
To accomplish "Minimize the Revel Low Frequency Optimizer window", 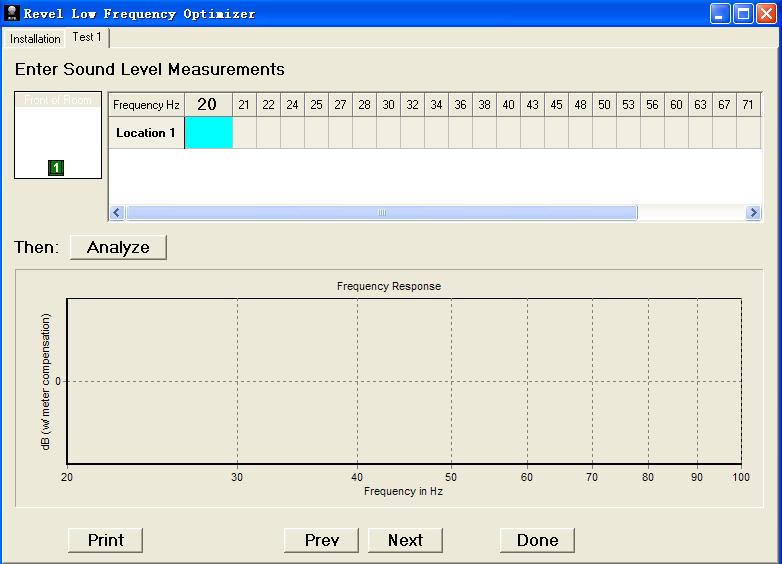I will click(x=720, y=13).
